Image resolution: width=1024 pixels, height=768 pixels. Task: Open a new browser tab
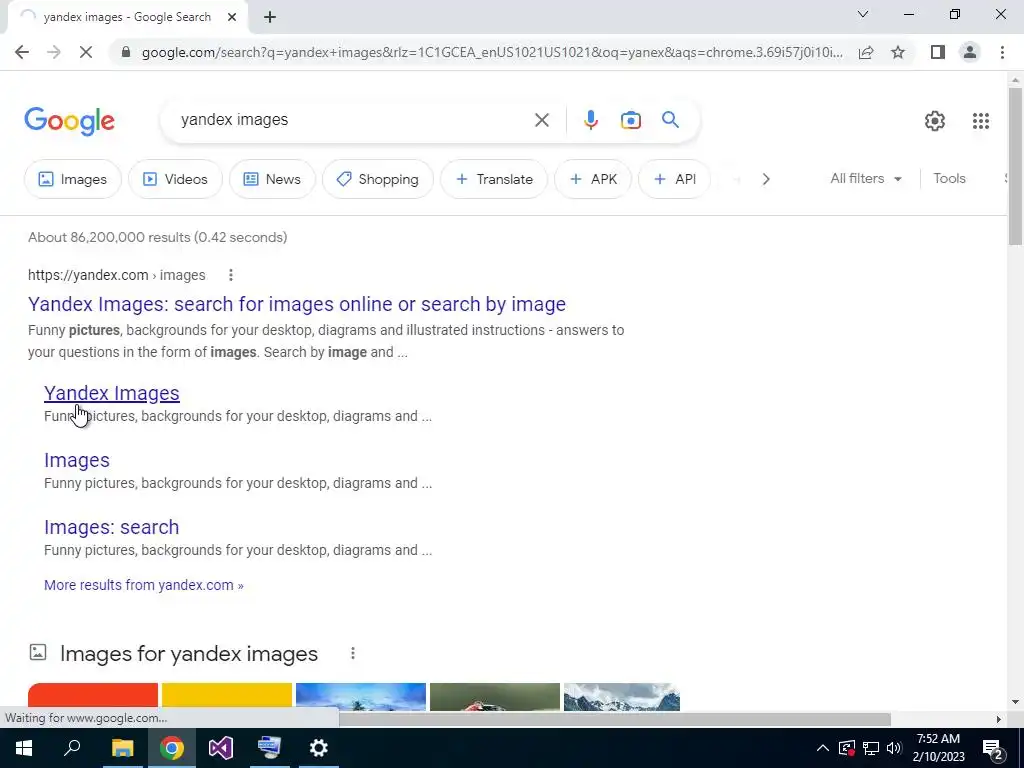[x=270, y=17]
